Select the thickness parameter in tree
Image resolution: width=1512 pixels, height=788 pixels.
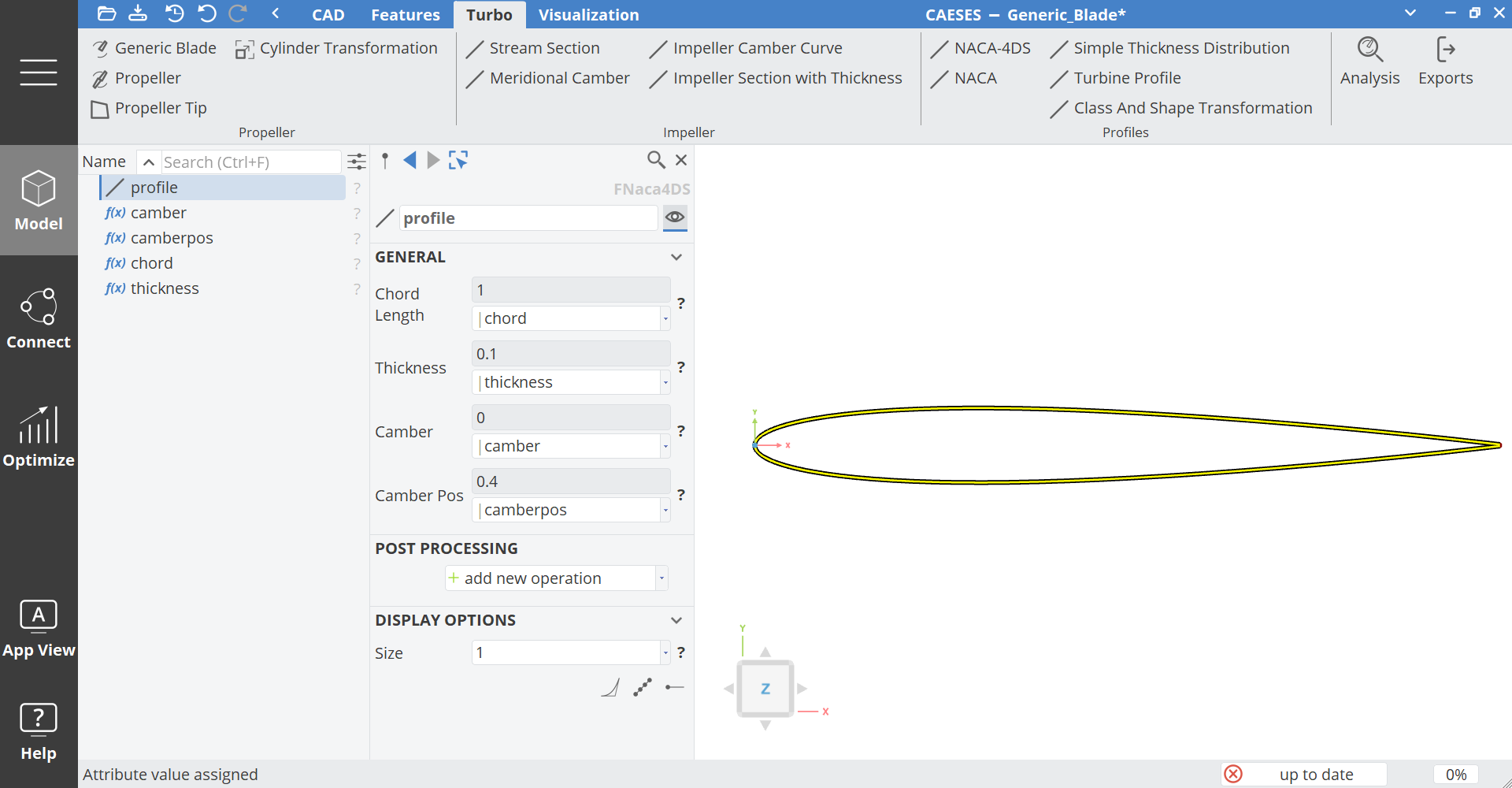point(165,288)
